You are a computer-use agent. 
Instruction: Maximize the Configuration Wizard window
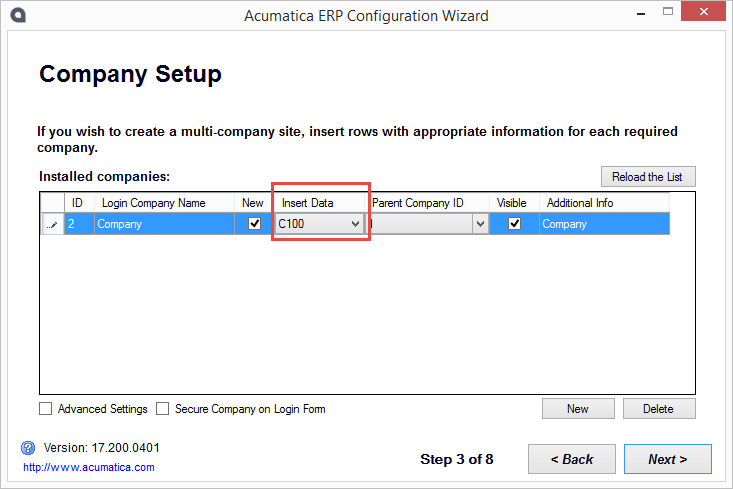coord(668,12)
